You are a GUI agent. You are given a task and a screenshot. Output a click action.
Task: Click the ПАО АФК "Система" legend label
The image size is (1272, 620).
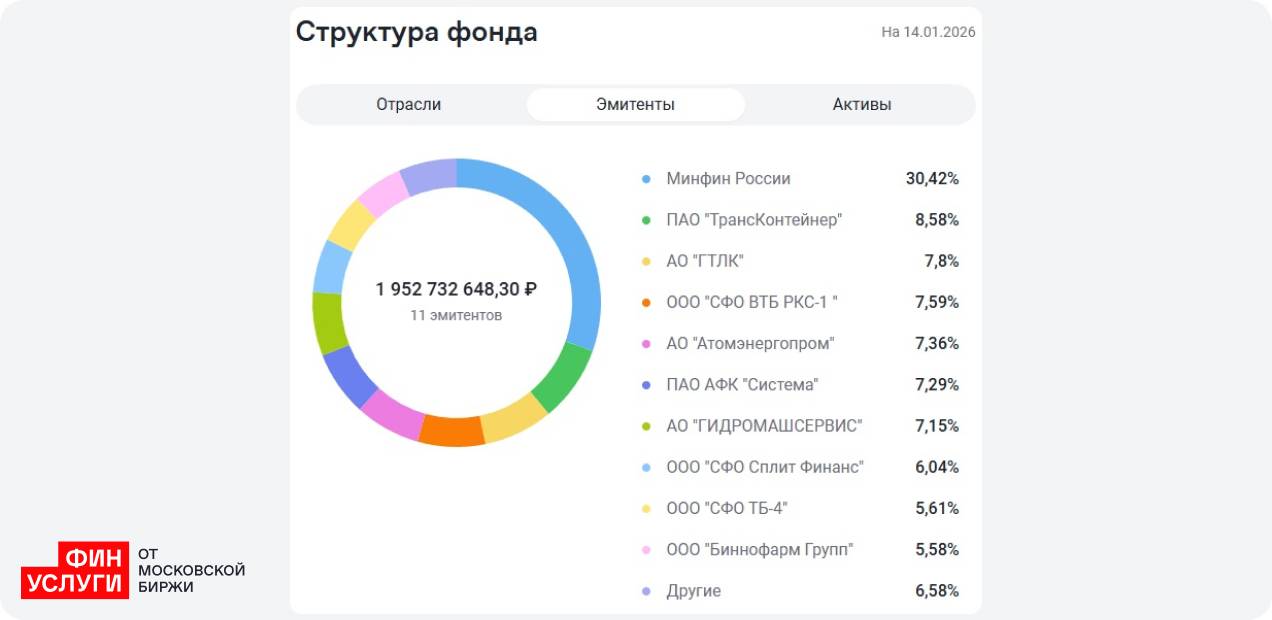point(742,385)
